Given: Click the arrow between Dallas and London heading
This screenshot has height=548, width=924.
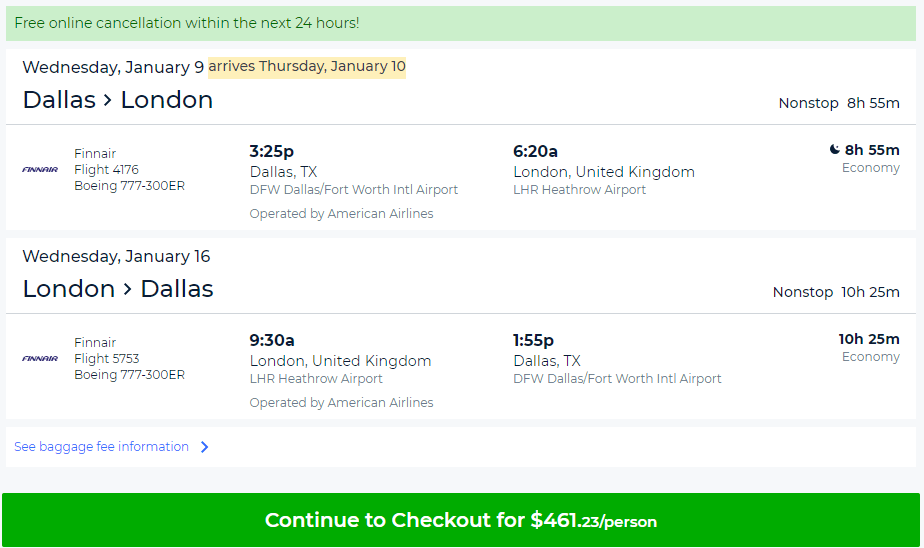Looking at the screenshot, I should pyautogui.click(x=108, y=101).
